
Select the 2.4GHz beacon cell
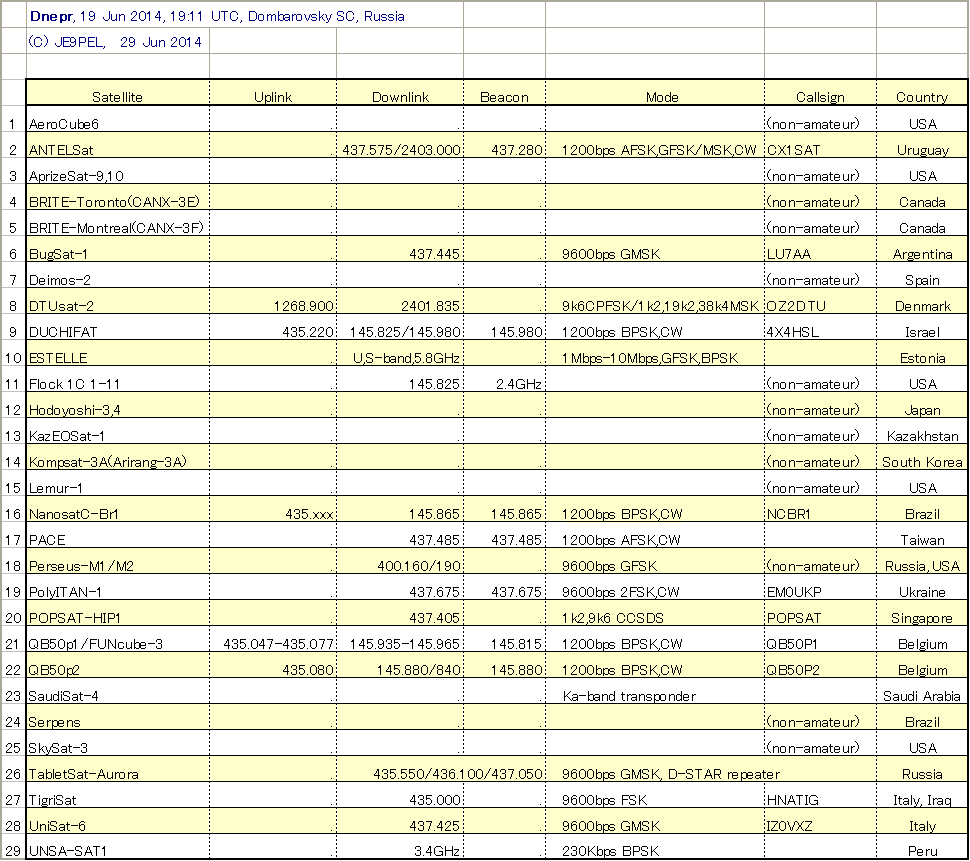coord(504,379)
